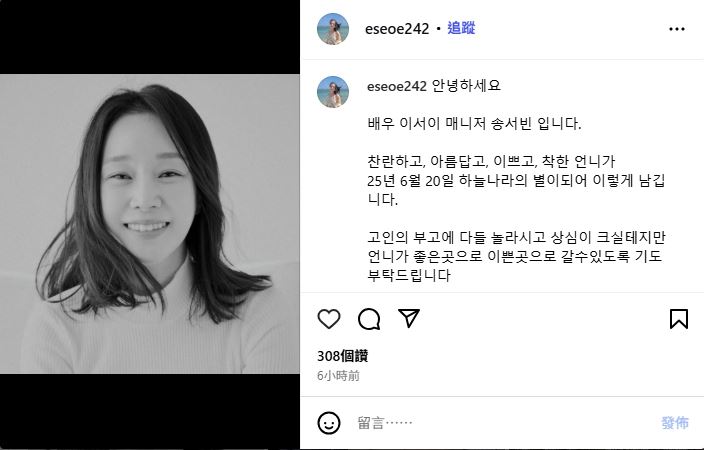Focus the 留言 comment input field
This screenshot has width=704, height=450.
(x=503, y=423)
